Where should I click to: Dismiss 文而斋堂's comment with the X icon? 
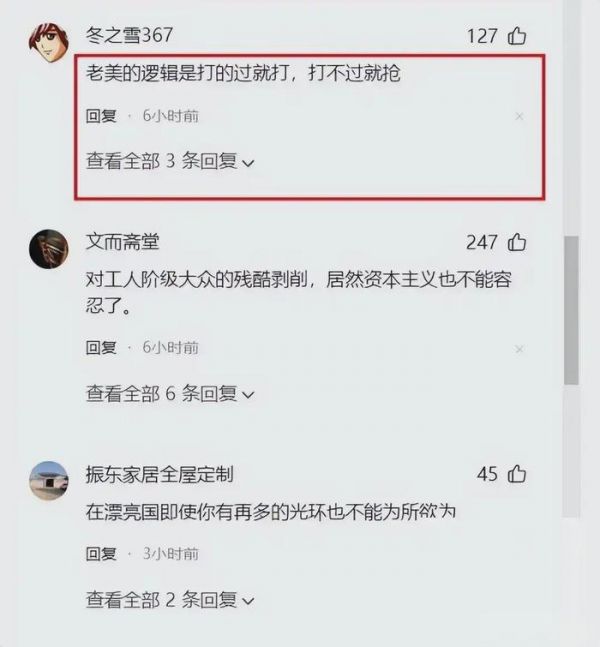coord(519,349)
